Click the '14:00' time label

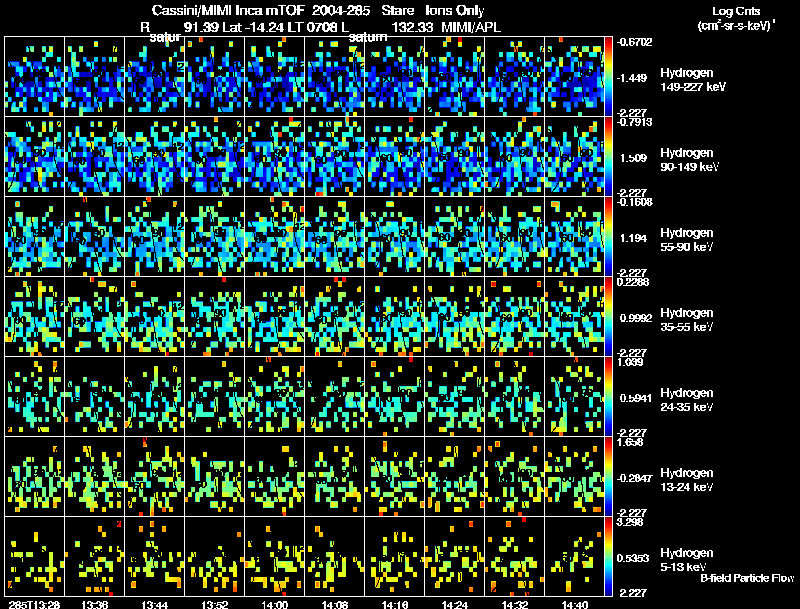274,604
